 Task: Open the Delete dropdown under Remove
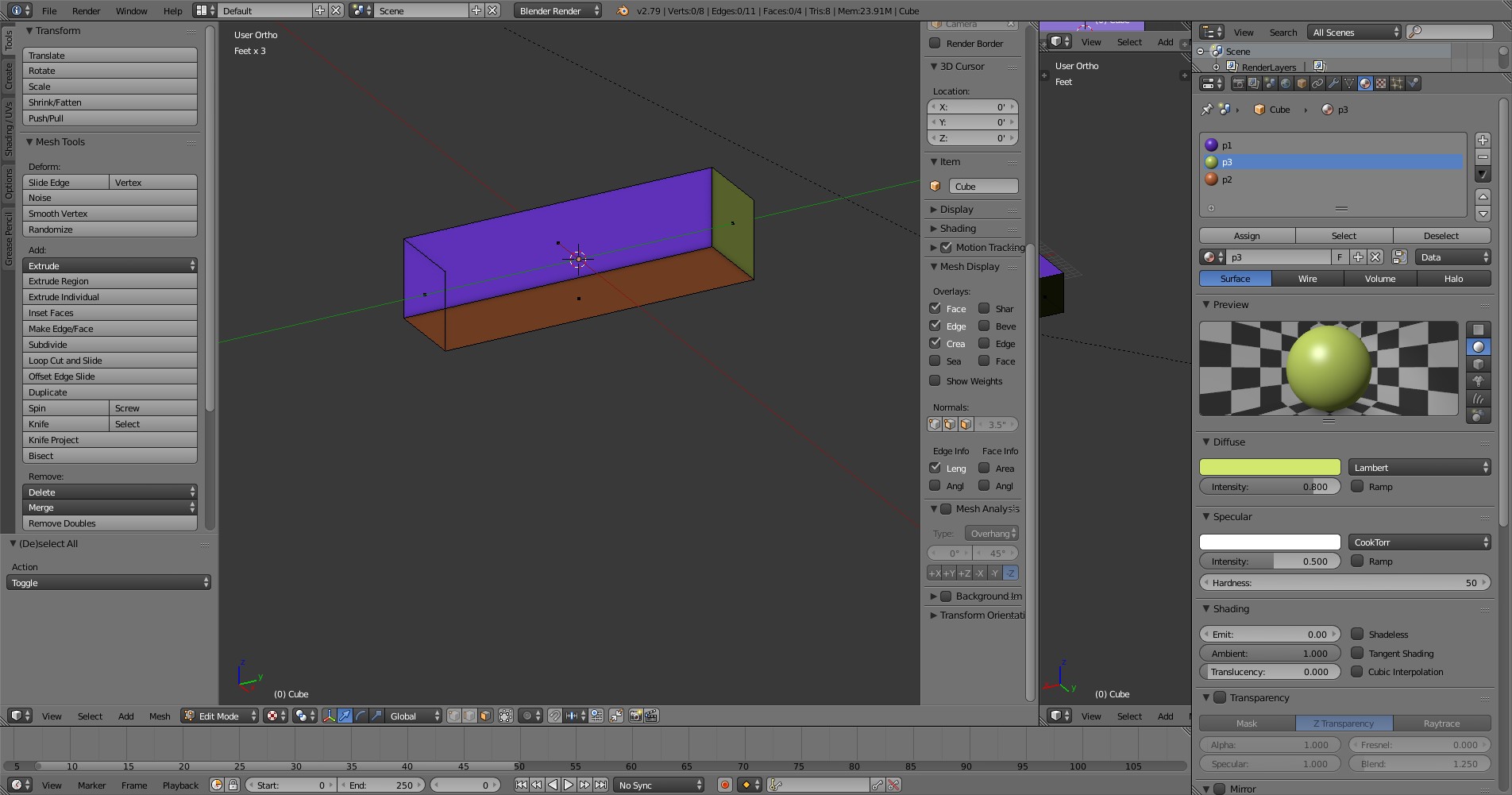point(110,492)
